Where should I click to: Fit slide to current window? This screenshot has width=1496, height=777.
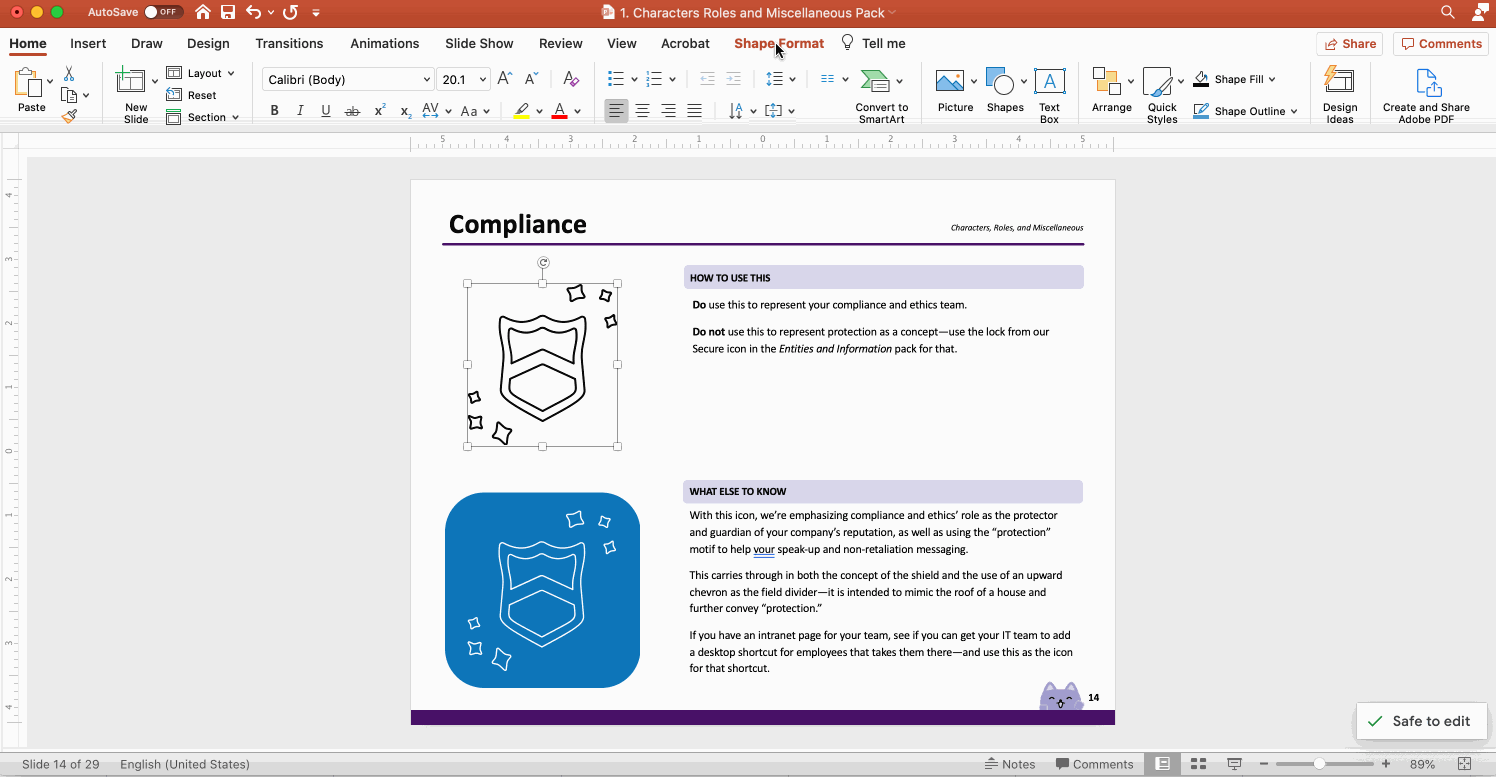[x=1465, y=764]
